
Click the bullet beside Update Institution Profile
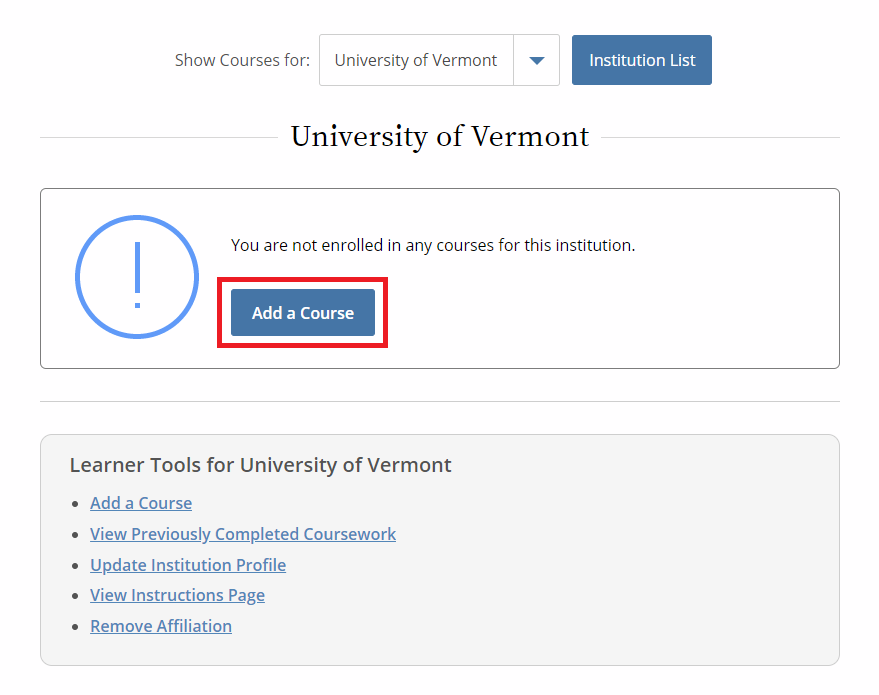(x=76, y=566)
